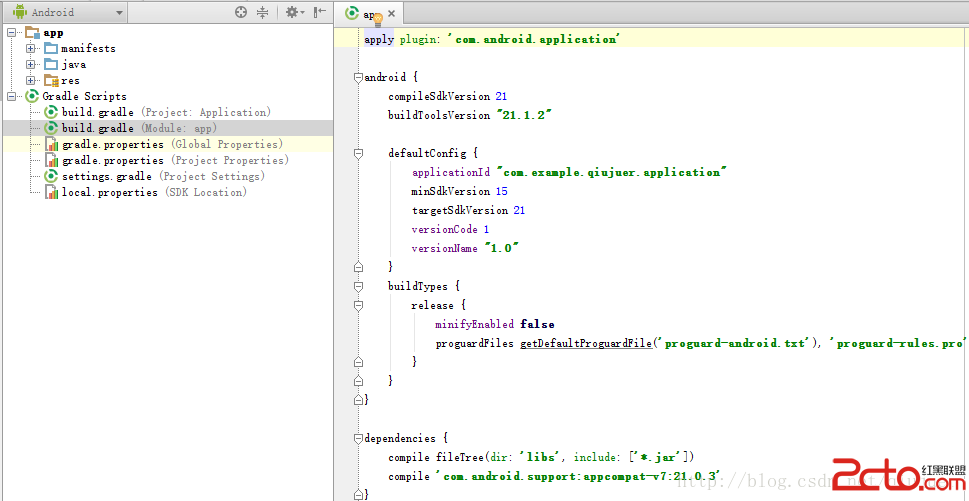Close the app editor tab
This screenshot has height=501, width=969.
392,14
